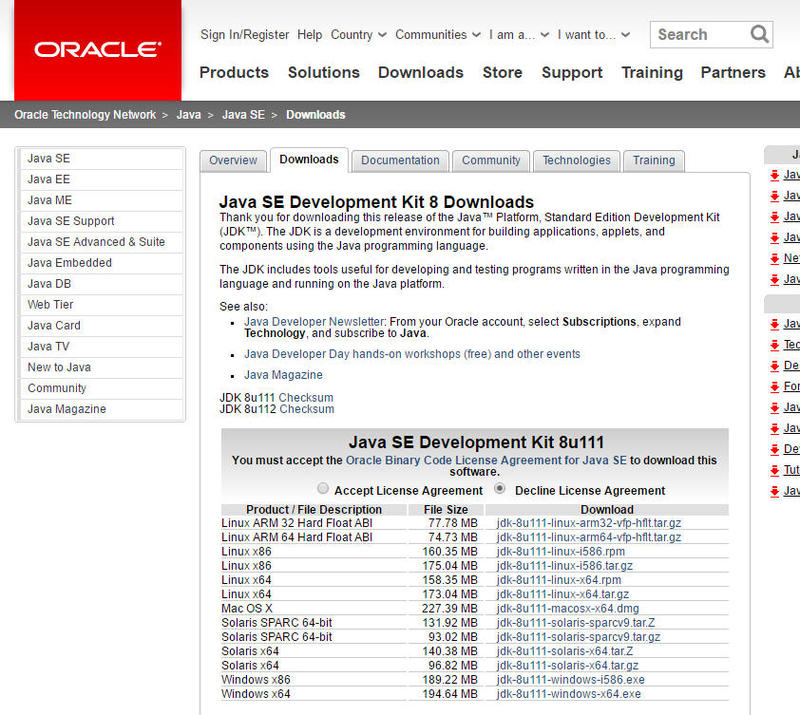Viewport: 800px width, 715px height.
Task: Open Java DB sidebar link
Action: (x=101, y=284)
